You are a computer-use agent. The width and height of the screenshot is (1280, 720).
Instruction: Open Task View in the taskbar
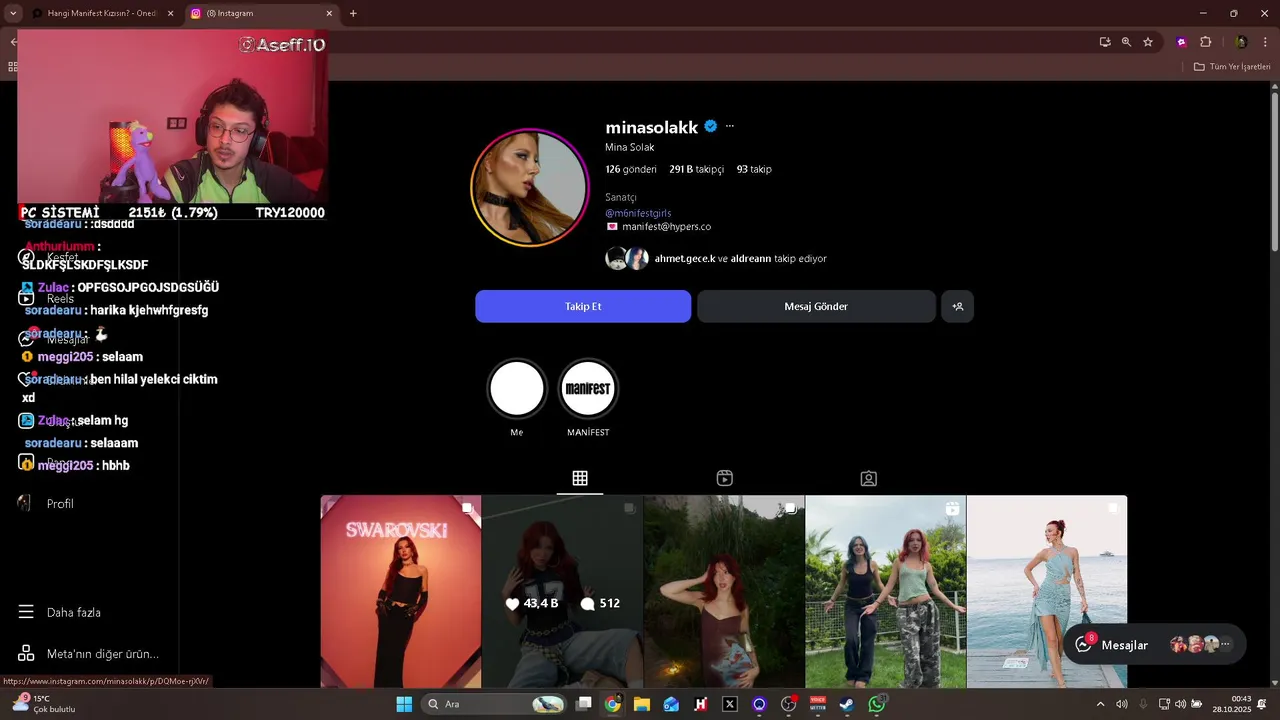click(584, 704)
